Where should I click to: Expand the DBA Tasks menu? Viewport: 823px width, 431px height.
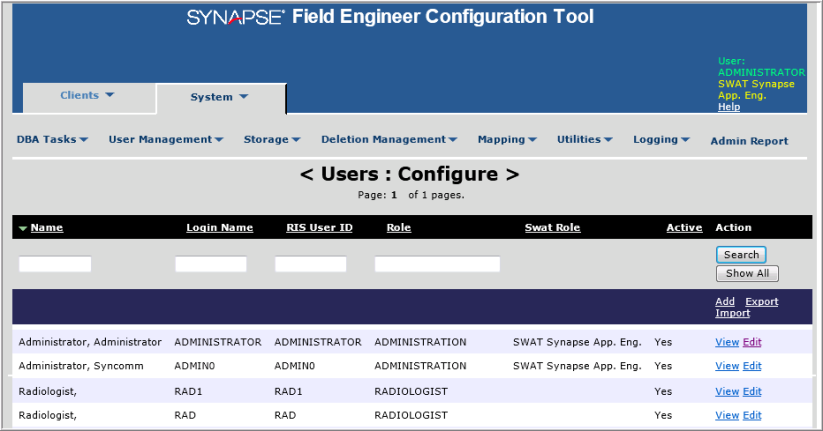point(52,140)
